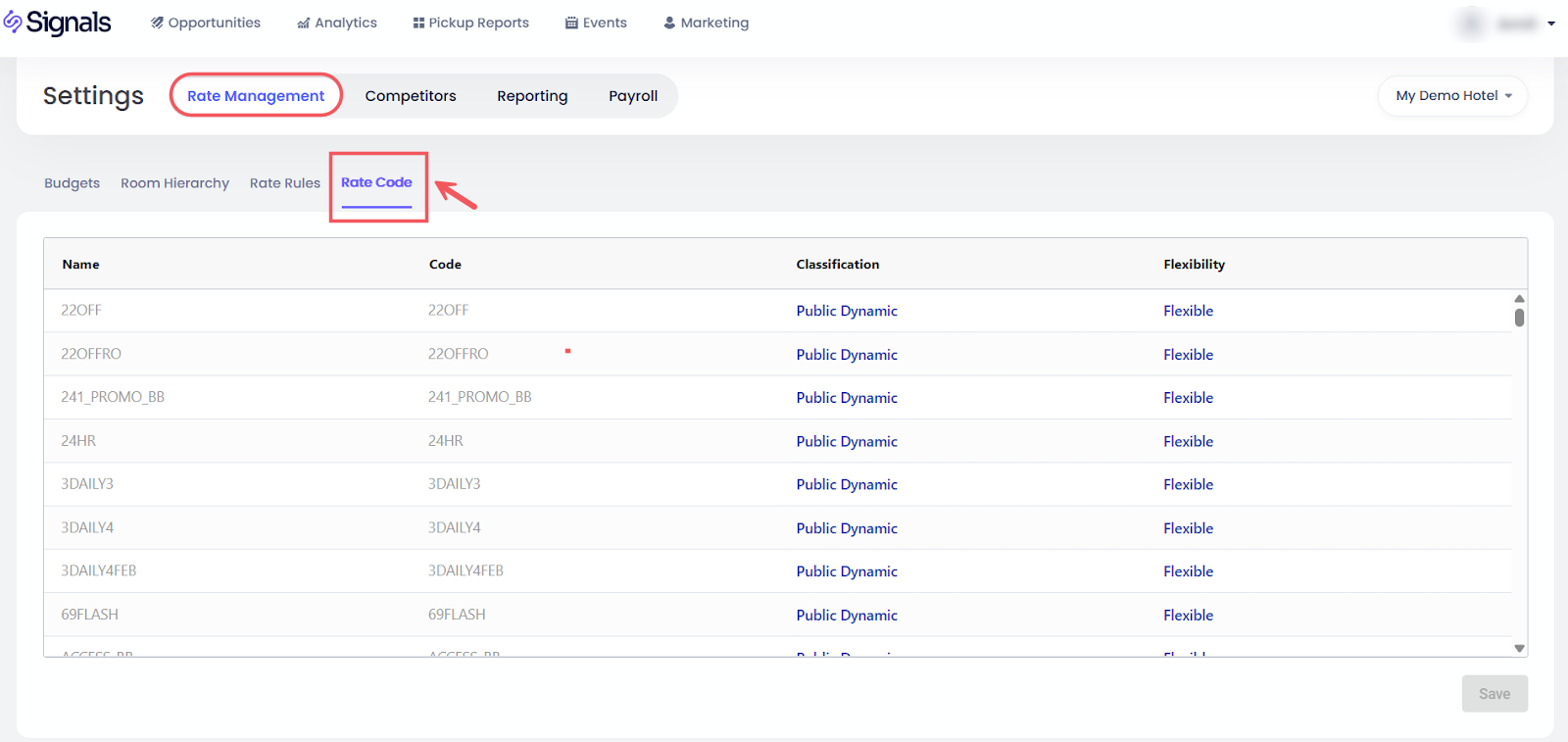
Task: Select the Rate Management tab
Action: (256, 96)
